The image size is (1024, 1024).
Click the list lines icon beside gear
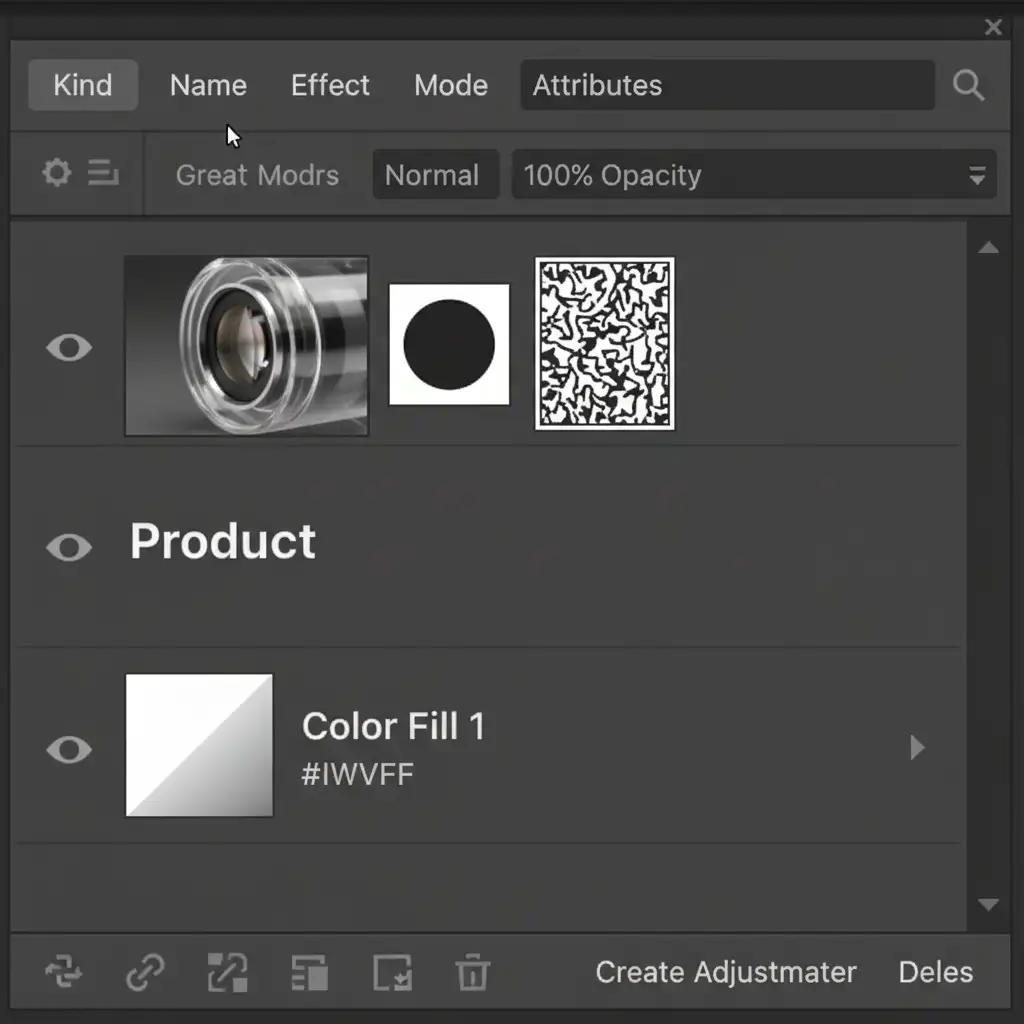point(103,174)
